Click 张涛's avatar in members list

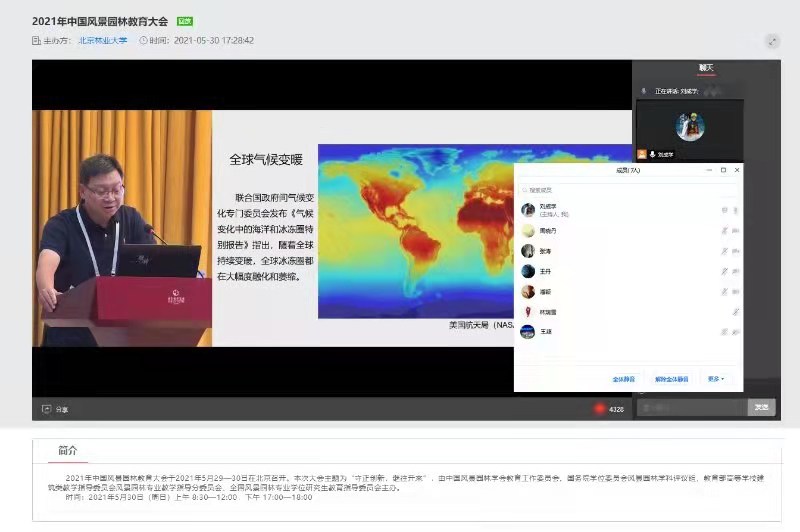[528, 251]
